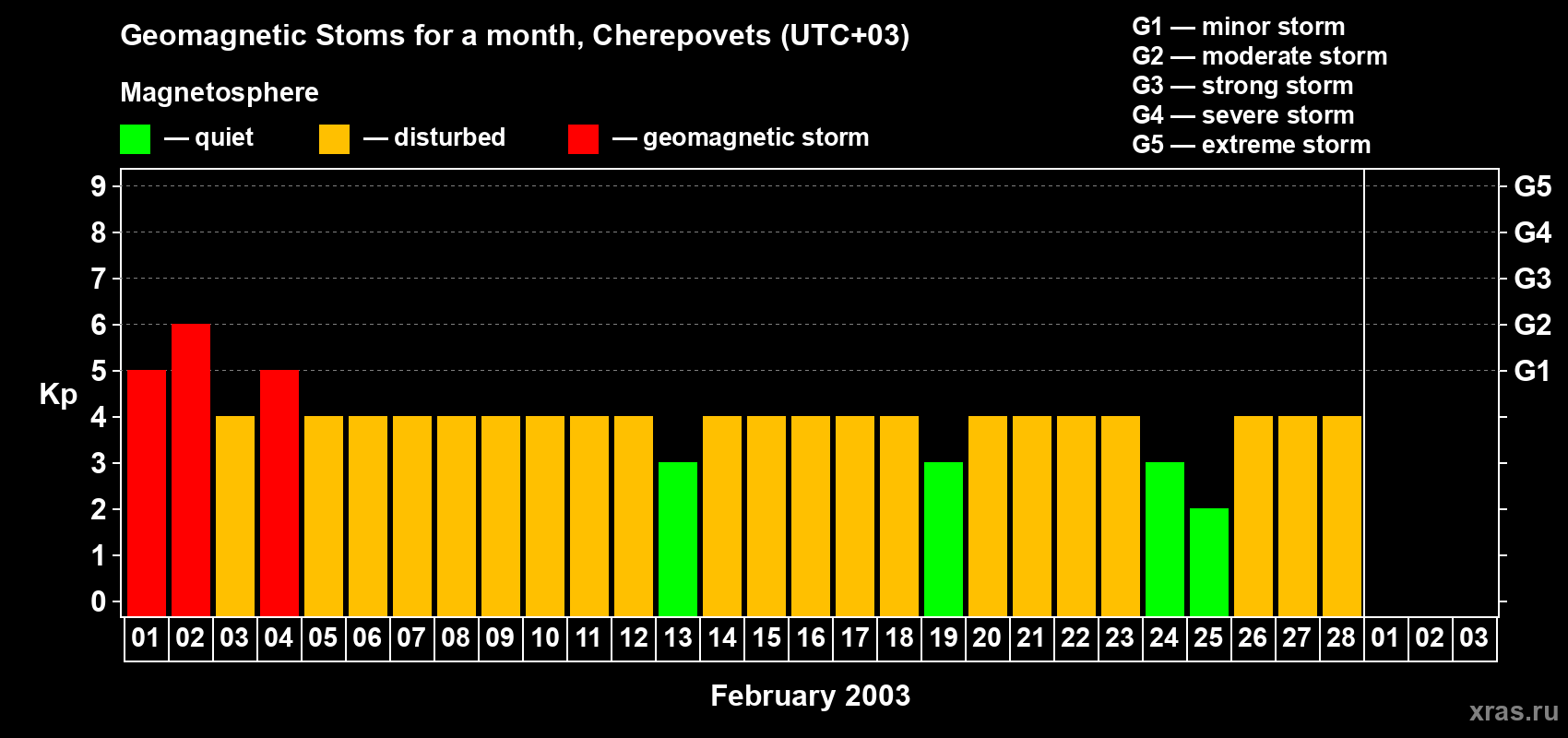Click date label 16 on the horizontal axis
The image size is (1568, 738).
click(811, 638)
